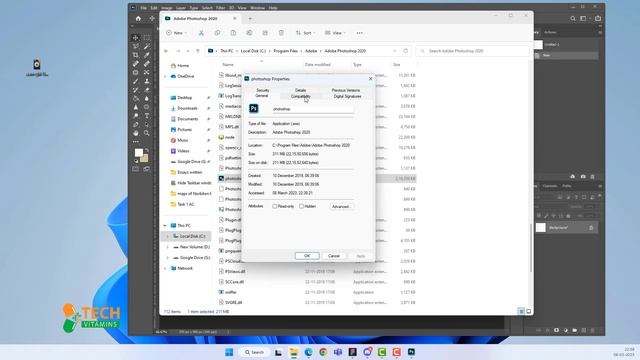Select the Horizontal Type tool

147,116
